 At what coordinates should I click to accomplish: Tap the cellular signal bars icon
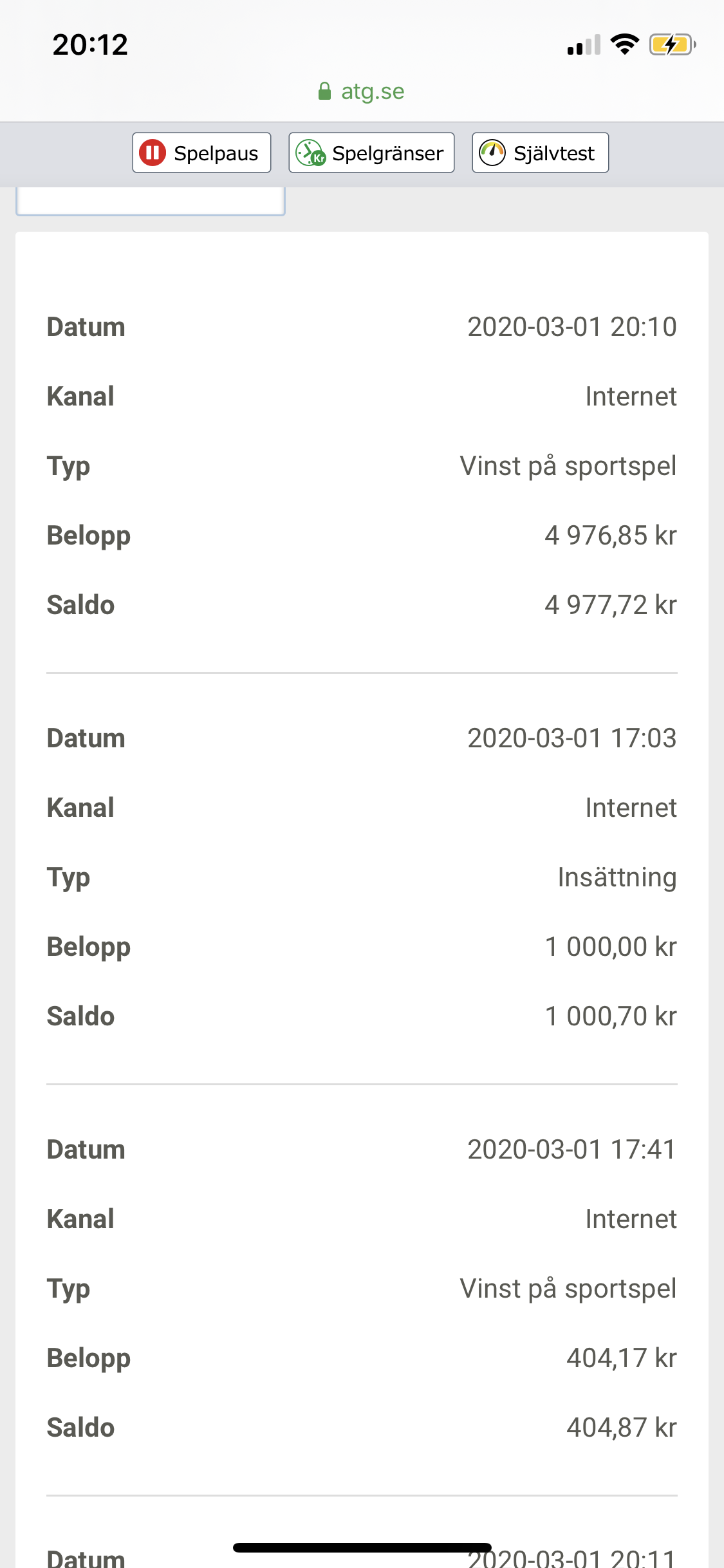(584, 45)
